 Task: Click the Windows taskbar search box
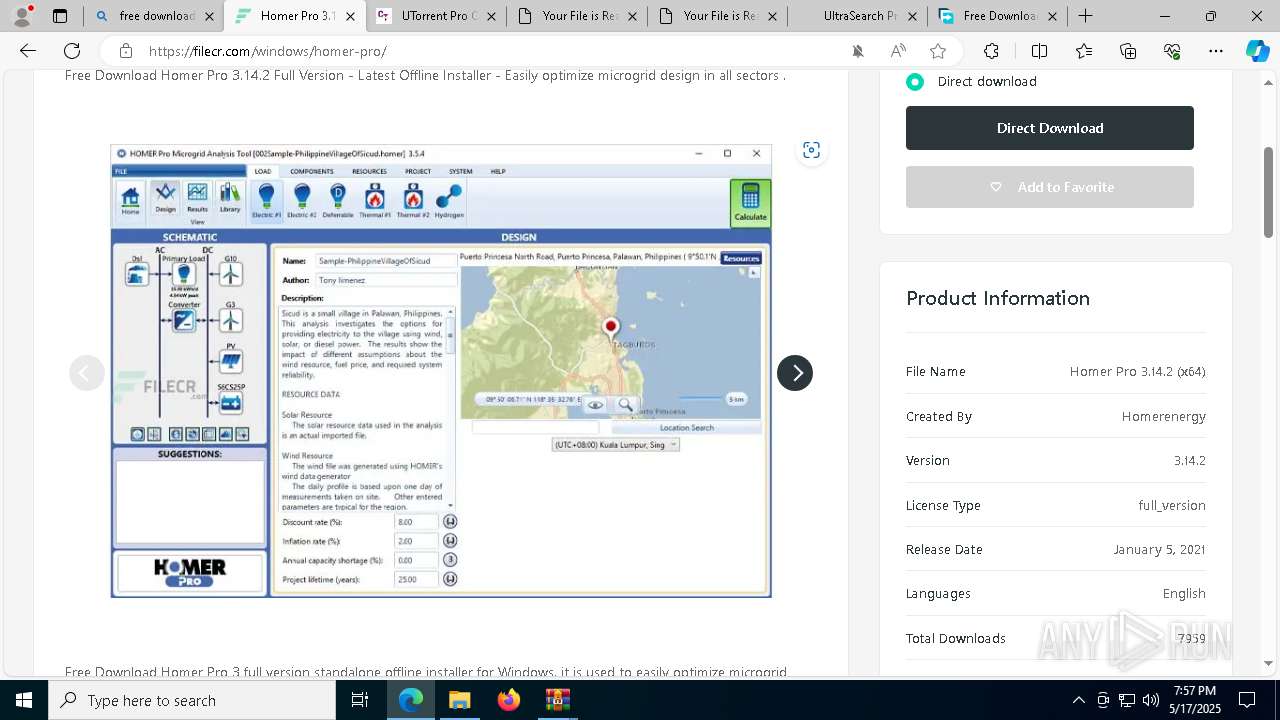tap(192, 700)
